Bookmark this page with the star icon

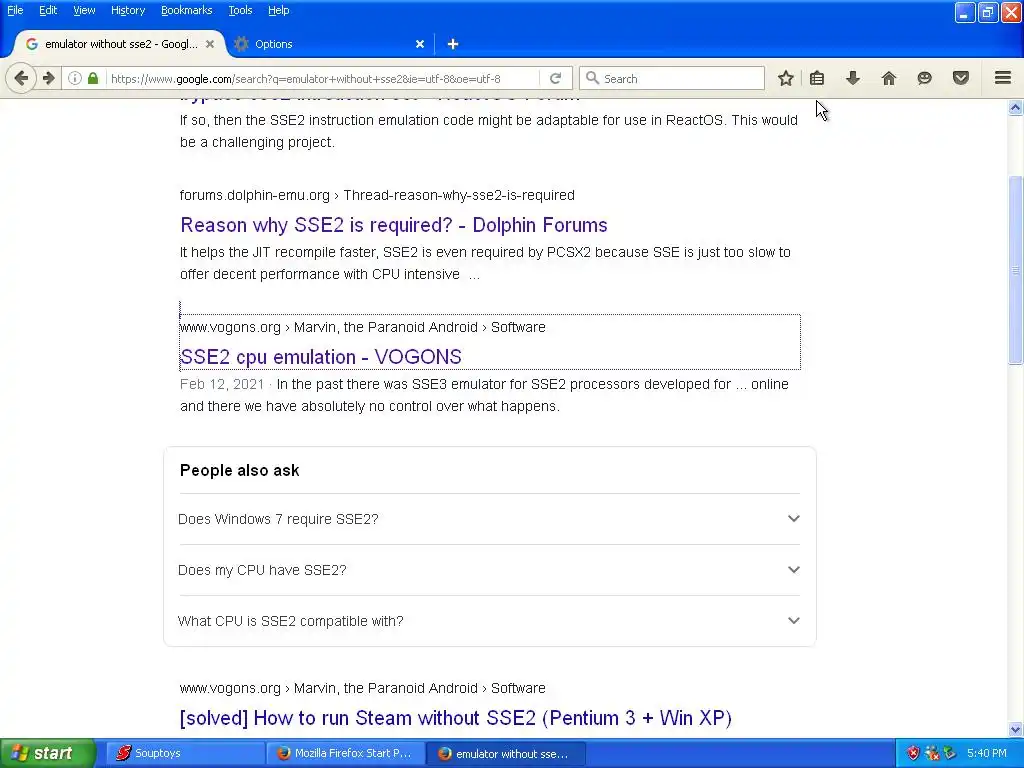tap(786, 78)
